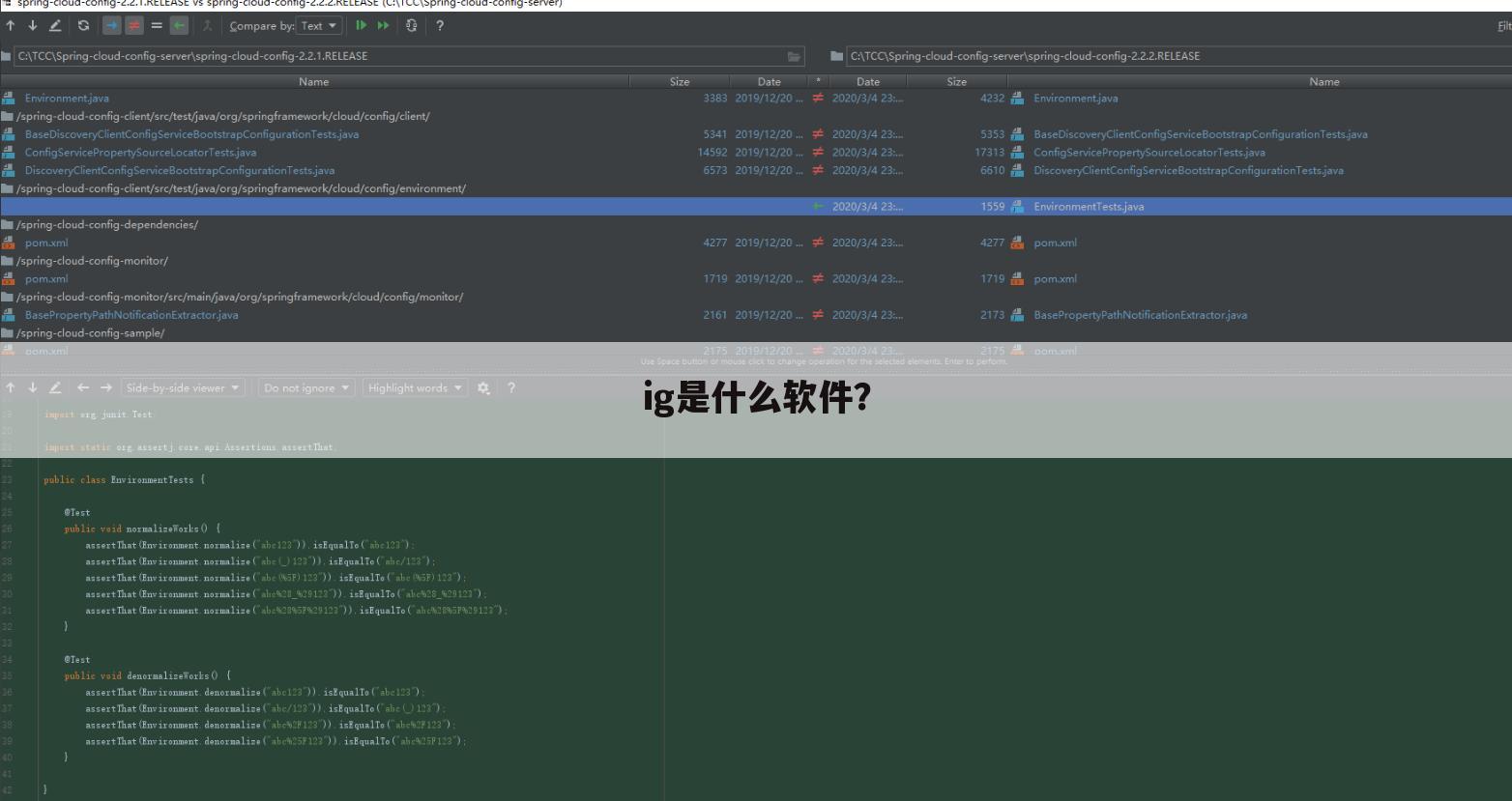
Task: Select left DiscoveryClientConfigServiceBootstrapConfigurationTests.java
Action: coord(180,171)
